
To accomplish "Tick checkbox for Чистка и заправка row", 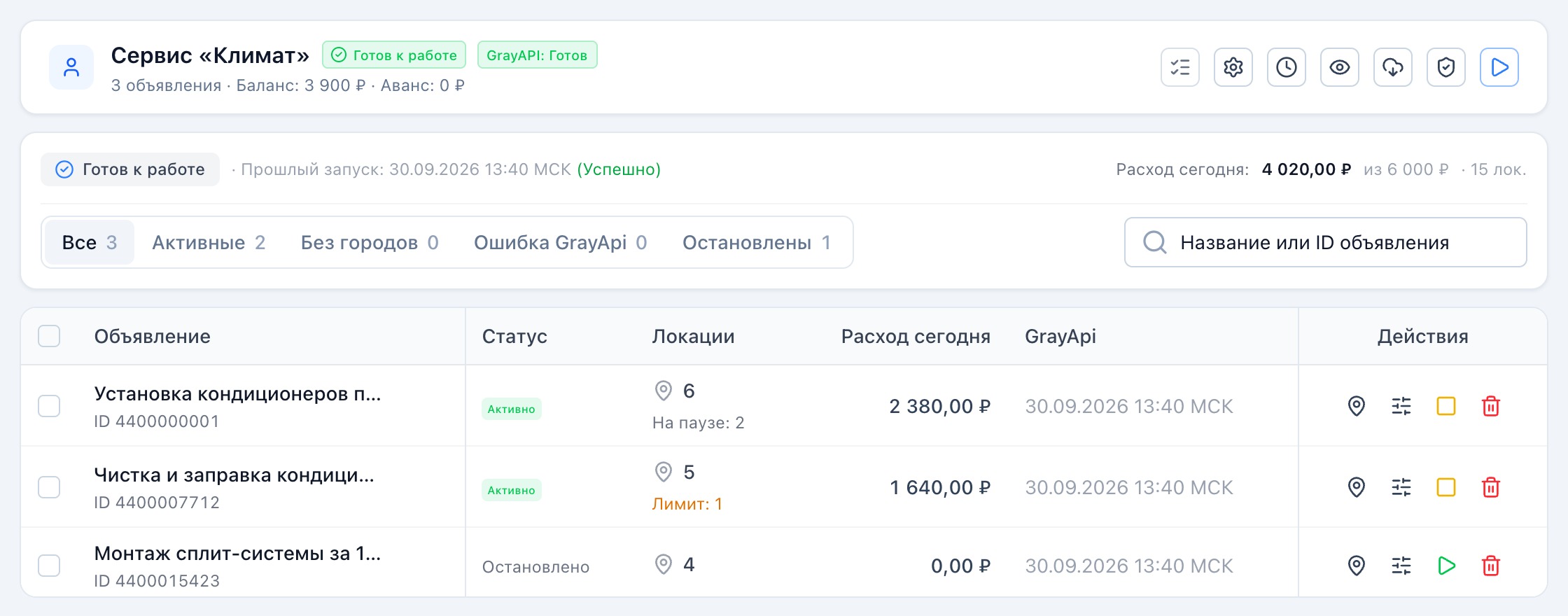I will click(49, 487).
